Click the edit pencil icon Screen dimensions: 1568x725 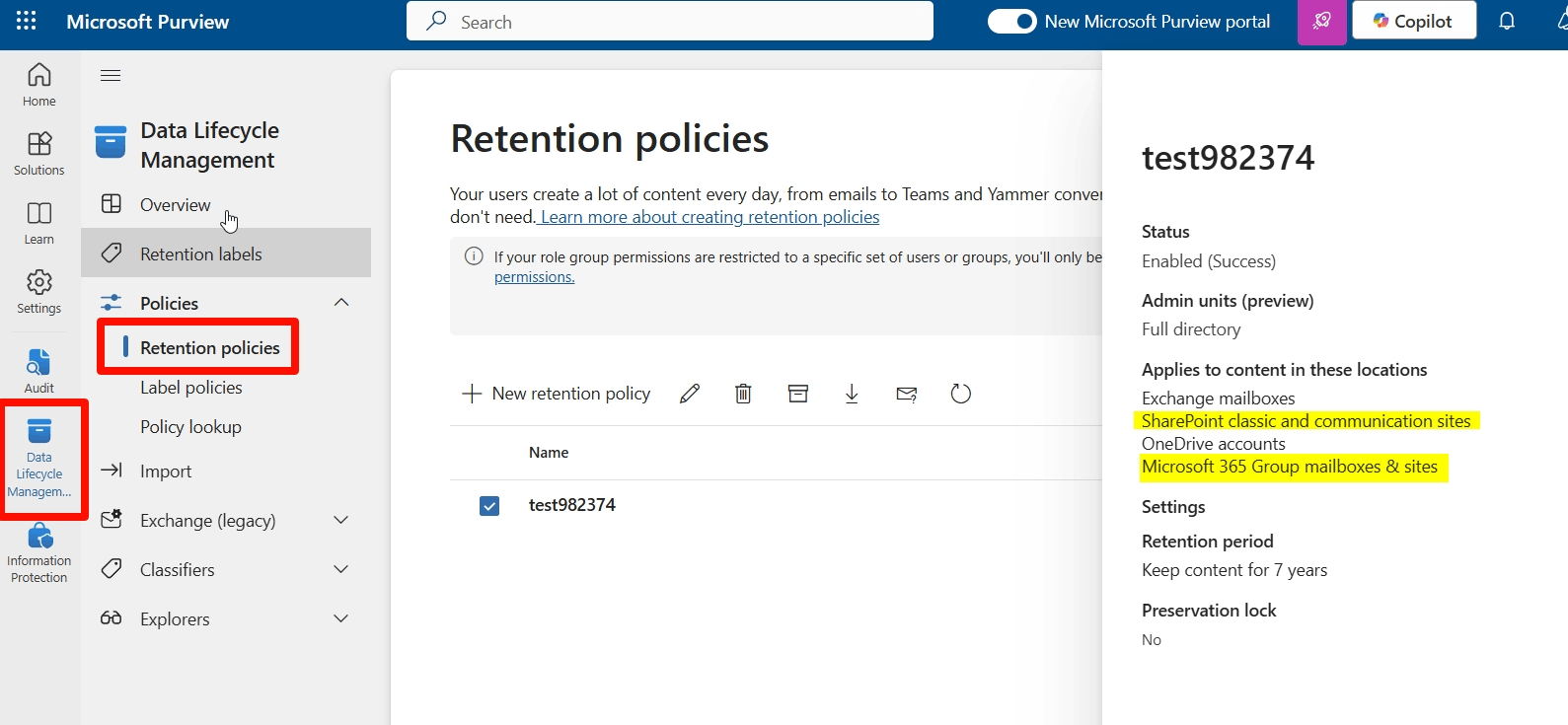point(690,394)
